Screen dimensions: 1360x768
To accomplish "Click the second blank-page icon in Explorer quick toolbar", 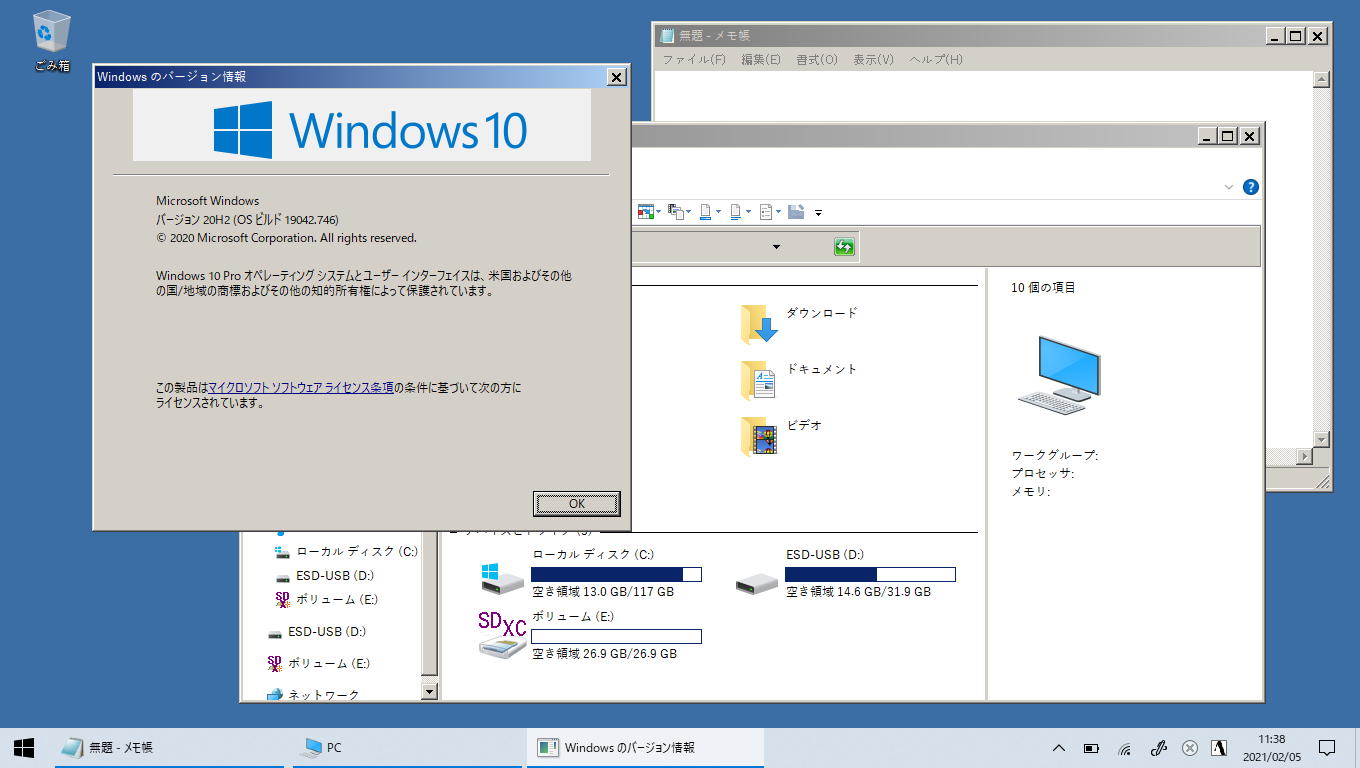I will click(x=735, y=211).
